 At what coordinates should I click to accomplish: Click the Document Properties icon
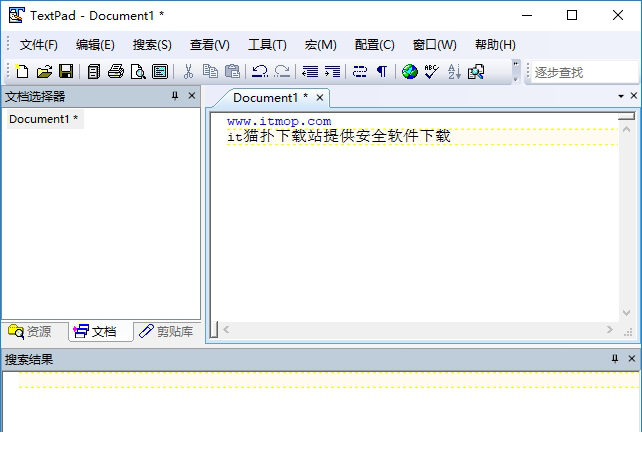click(x=160, y=72)
